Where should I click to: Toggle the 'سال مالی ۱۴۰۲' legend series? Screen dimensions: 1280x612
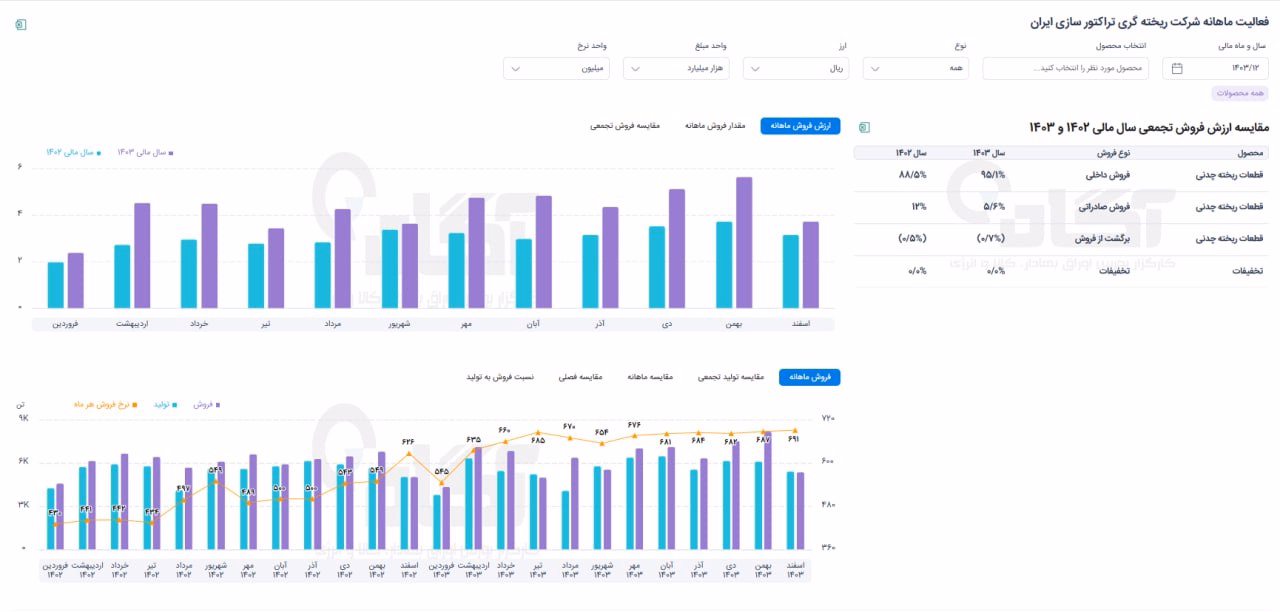[x=73, y=152]
